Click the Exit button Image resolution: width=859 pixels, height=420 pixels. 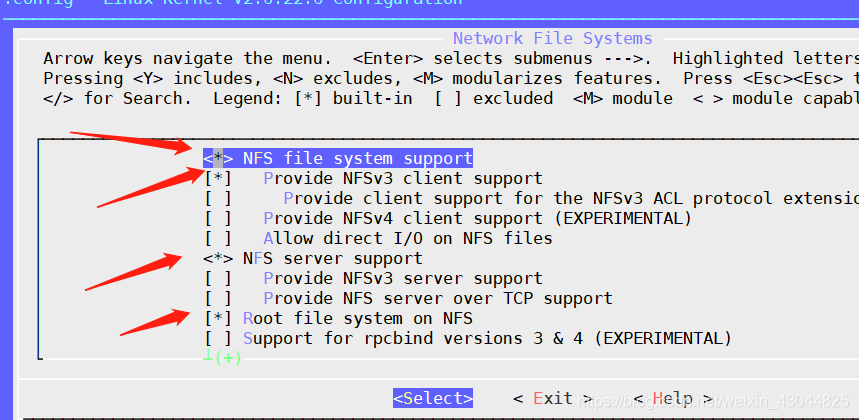553,398
